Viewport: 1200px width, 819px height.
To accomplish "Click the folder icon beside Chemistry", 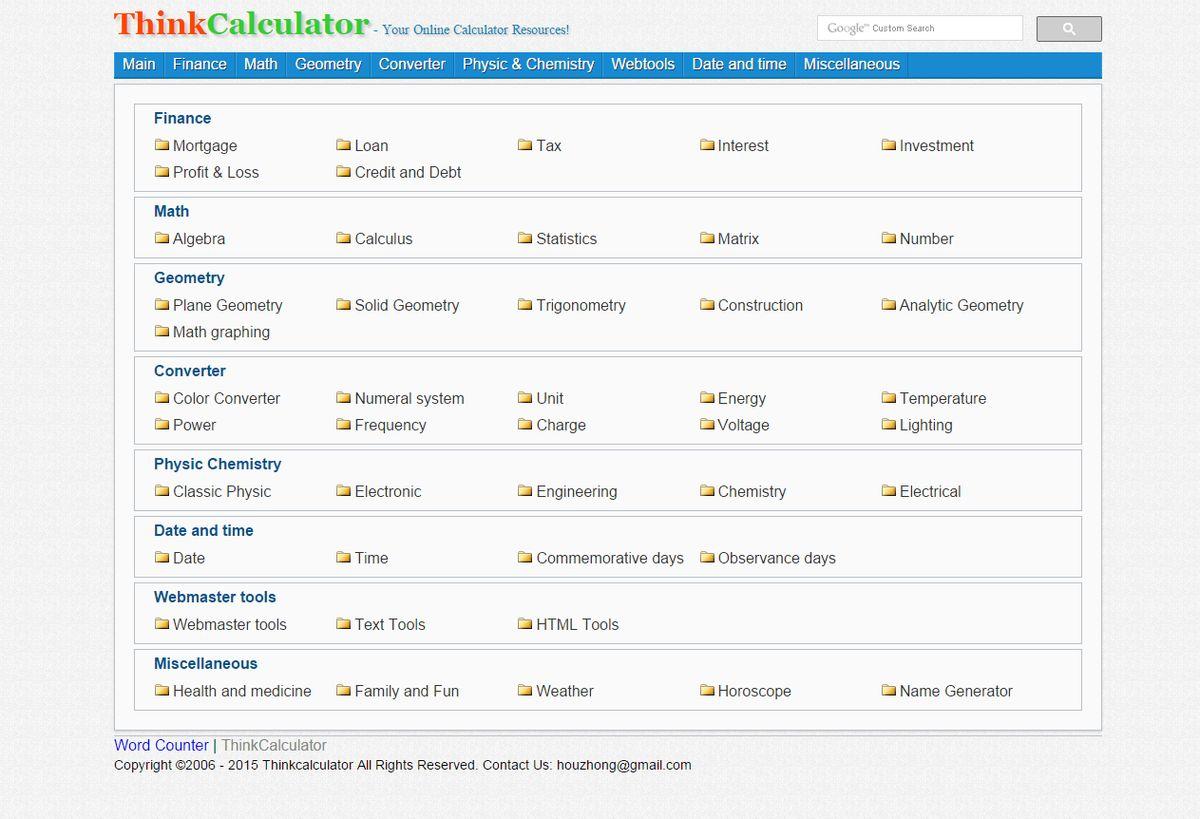I will point(707,491).
